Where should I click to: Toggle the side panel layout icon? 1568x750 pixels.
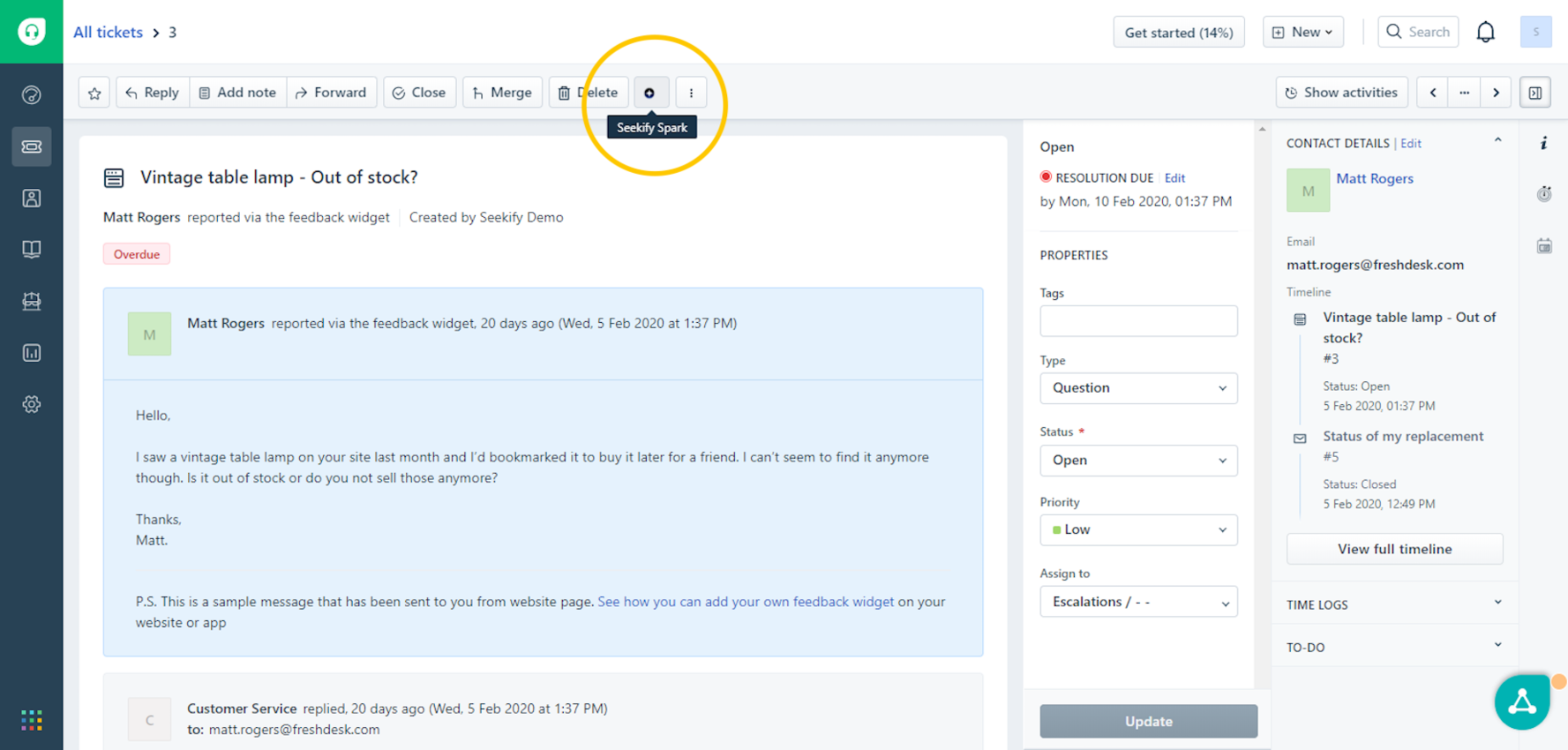pos(1535,93)
